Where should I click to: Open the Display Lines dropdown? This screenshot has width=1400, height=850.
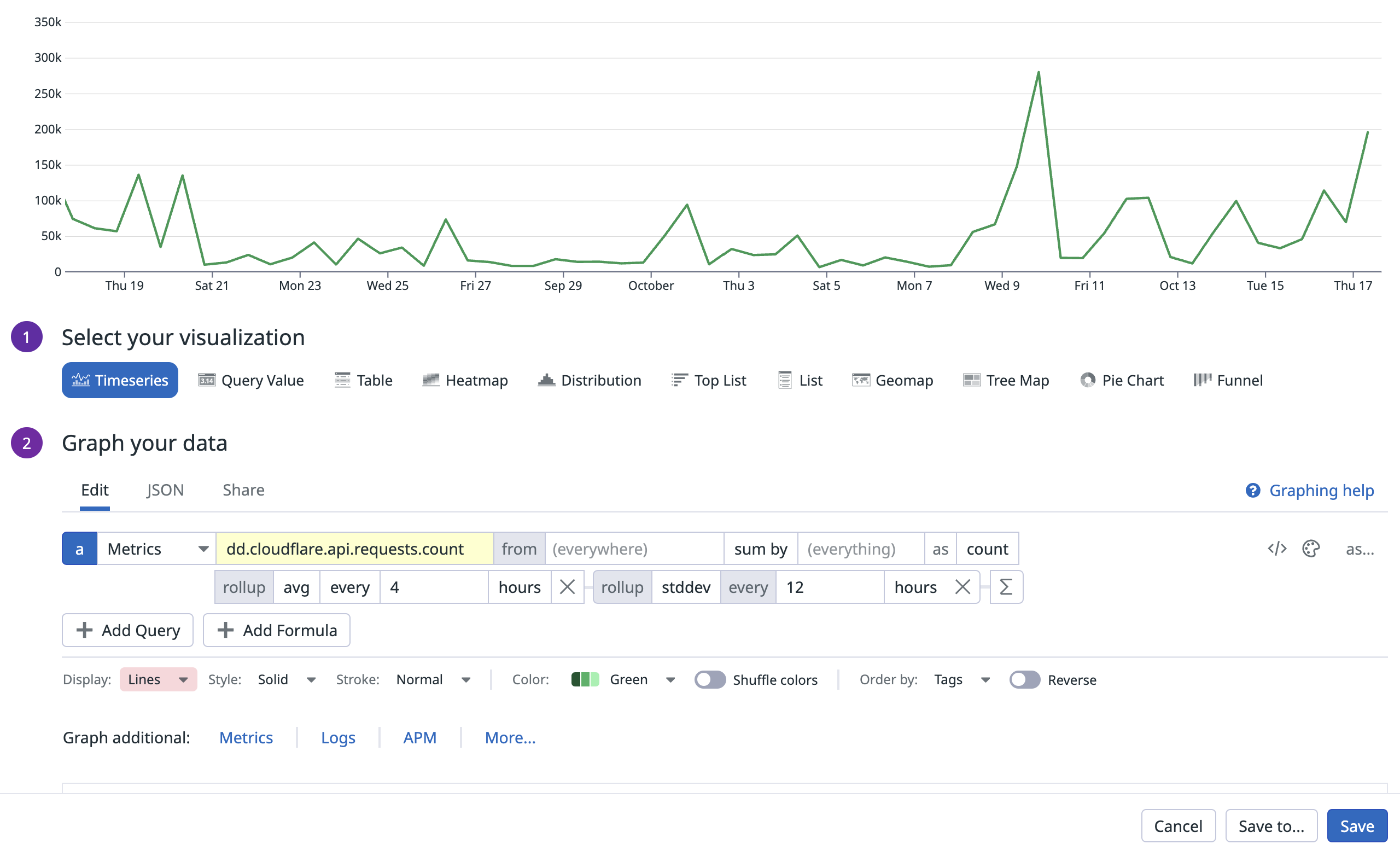(x=157, y=679)
